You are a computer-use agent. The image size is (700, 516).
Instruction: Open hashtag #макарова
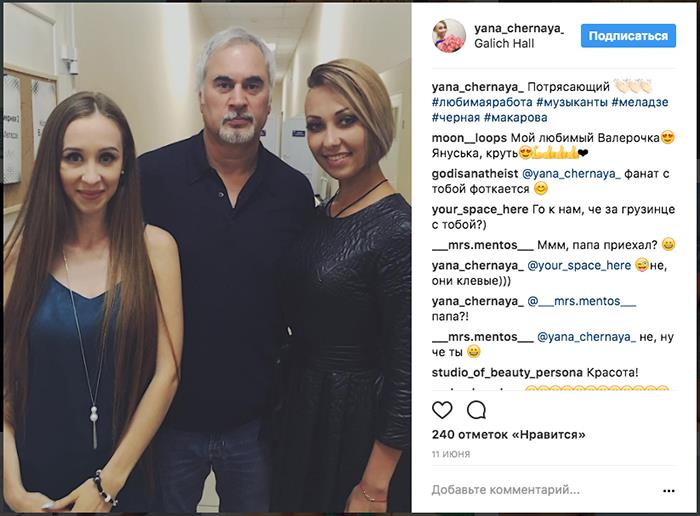coord(515,117)
